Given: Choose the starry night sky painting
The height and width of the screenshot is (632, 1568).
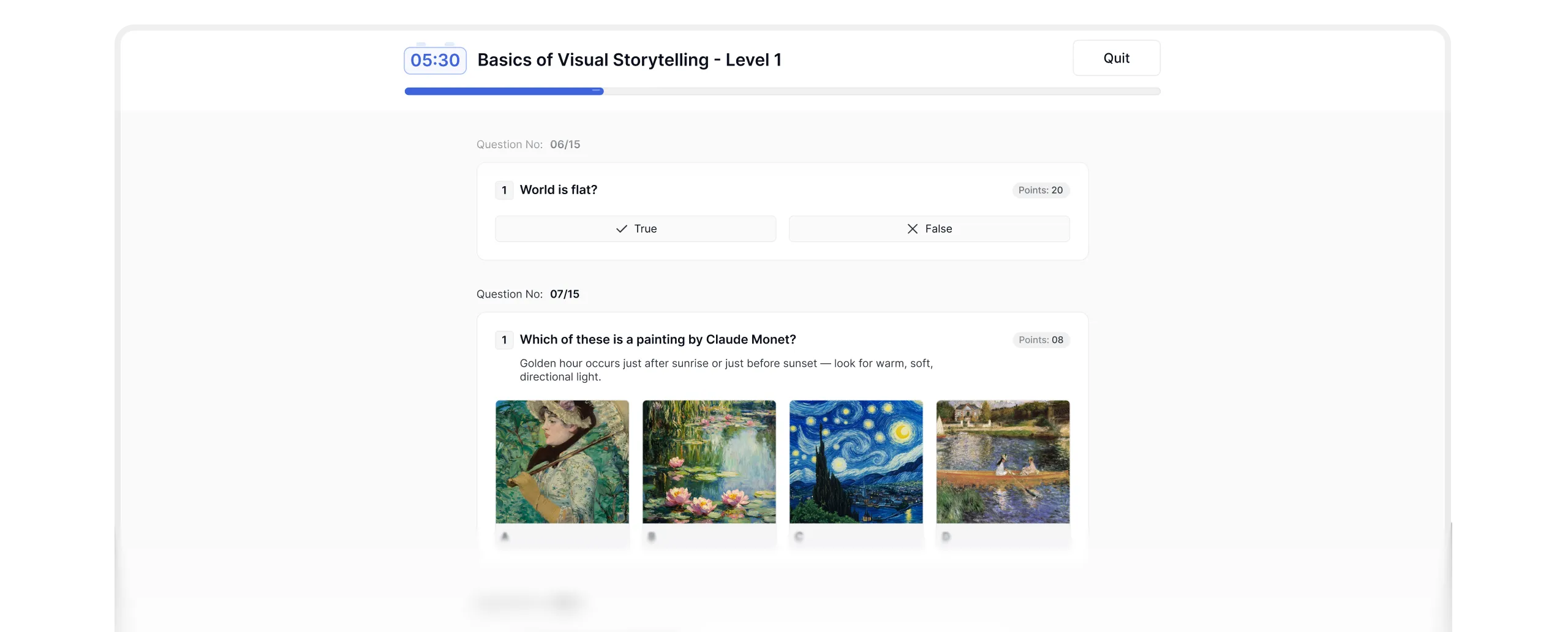Looking at the screenshot, I should coord(856,462).
